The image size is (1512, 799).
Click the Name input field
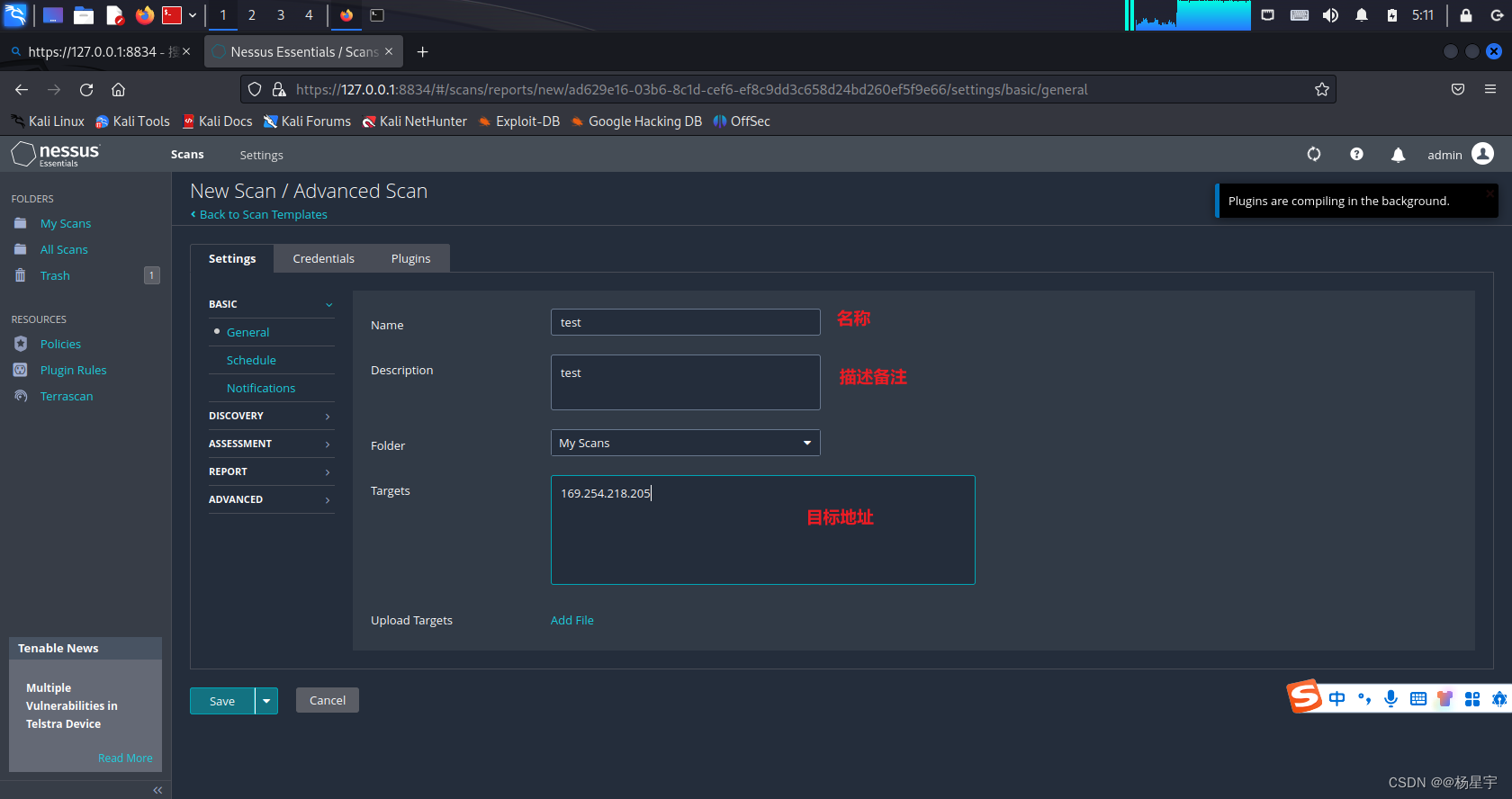pos(685,322)
